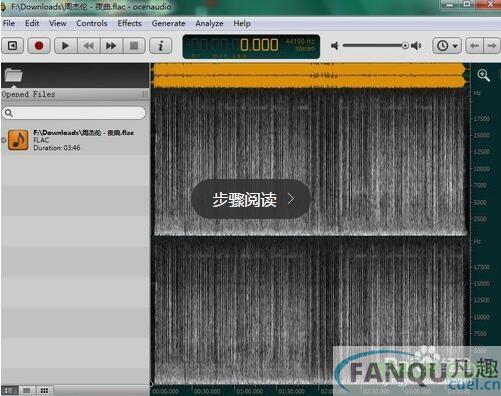The width and height of the screenshot is (501, 396).
Task: Toggle the sidebar panel button
Action: click(13, 46)
